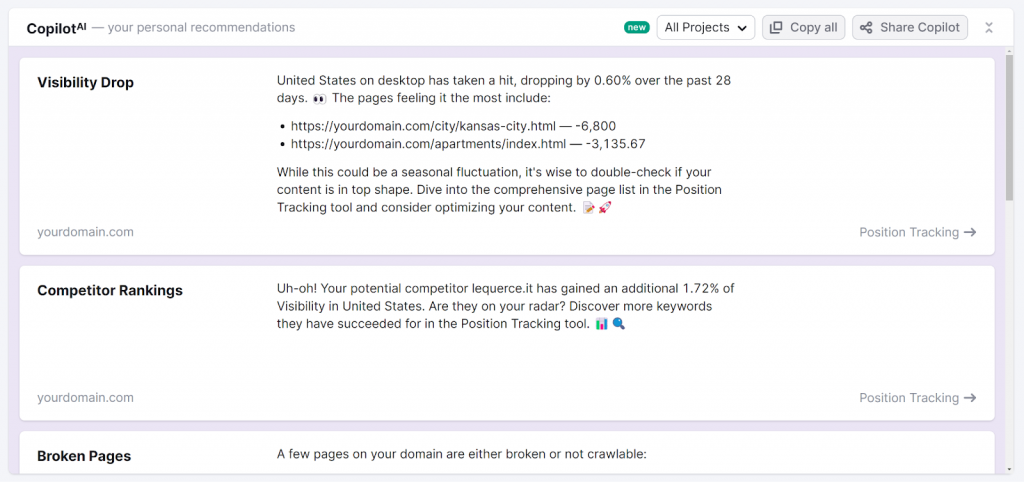The height and width of the screenshot is (482, 1024).
Task: Select the Competitor Rankings card heading
Action: tap(110, 291)
